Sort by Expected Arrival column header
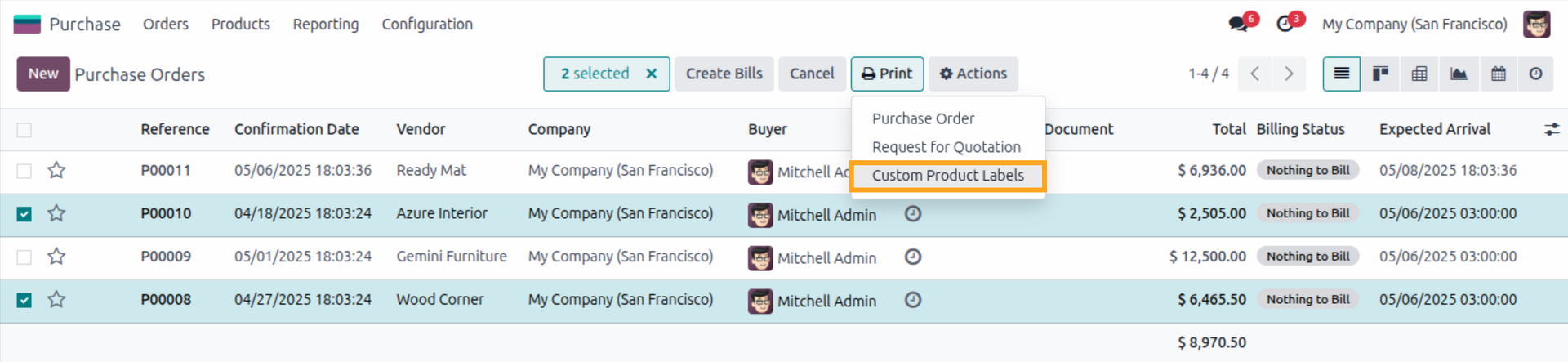The width and height of the screenshot is (1568, 362). click(x=1435, y=129)
